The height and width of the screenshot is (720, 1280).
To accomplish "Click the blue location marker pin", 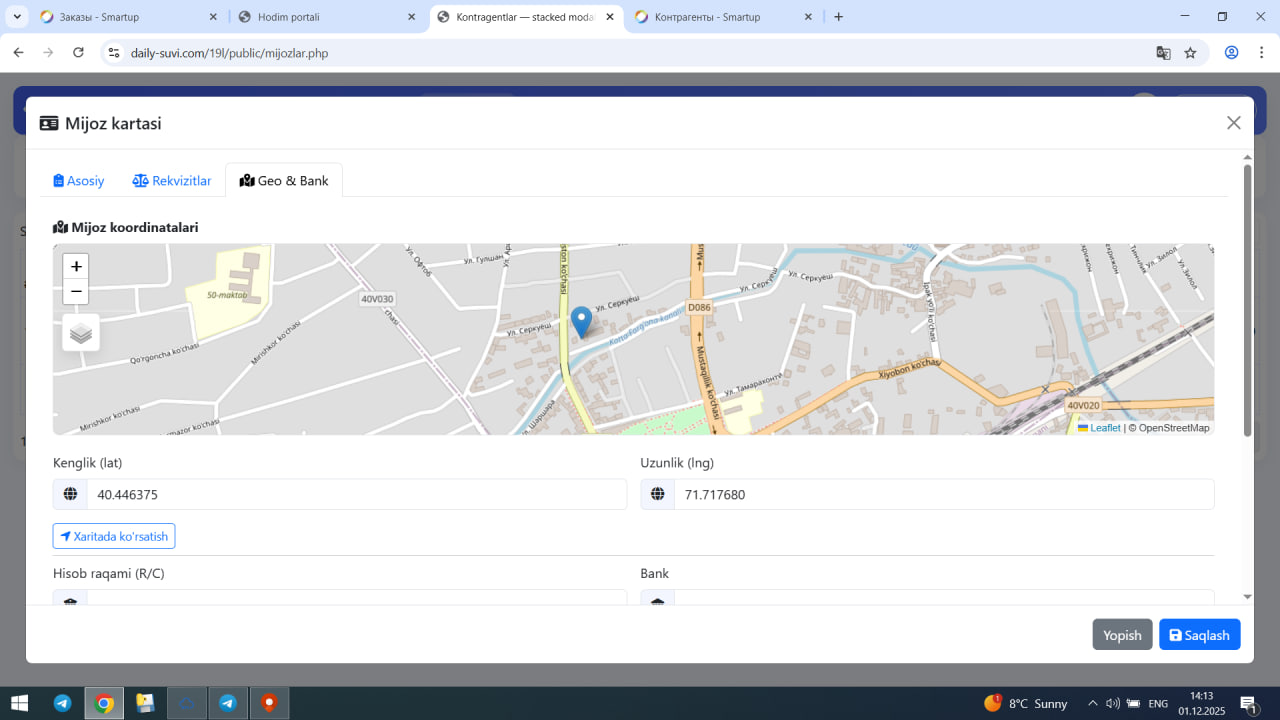I will pyautogui.click(x=581, y=322).
